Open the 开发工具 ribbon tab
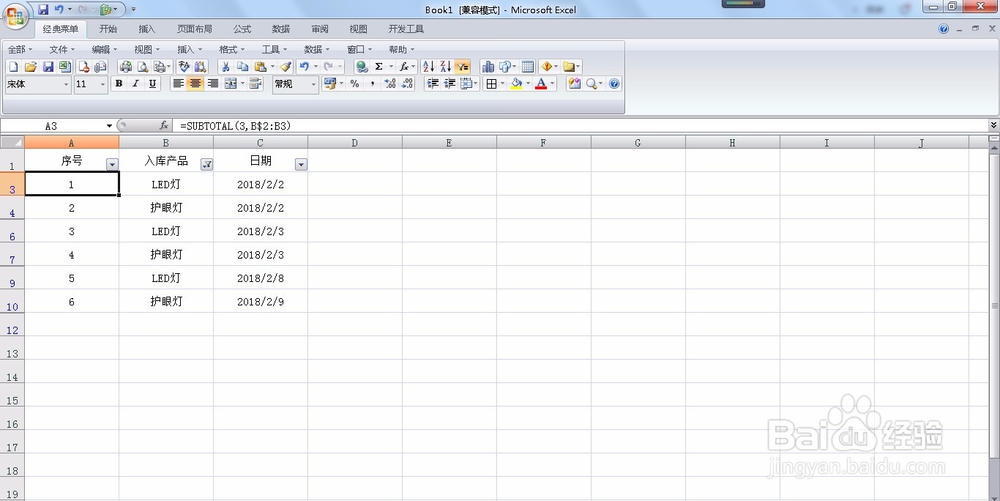Screen dimensions: 1000x501 [406, 29]
